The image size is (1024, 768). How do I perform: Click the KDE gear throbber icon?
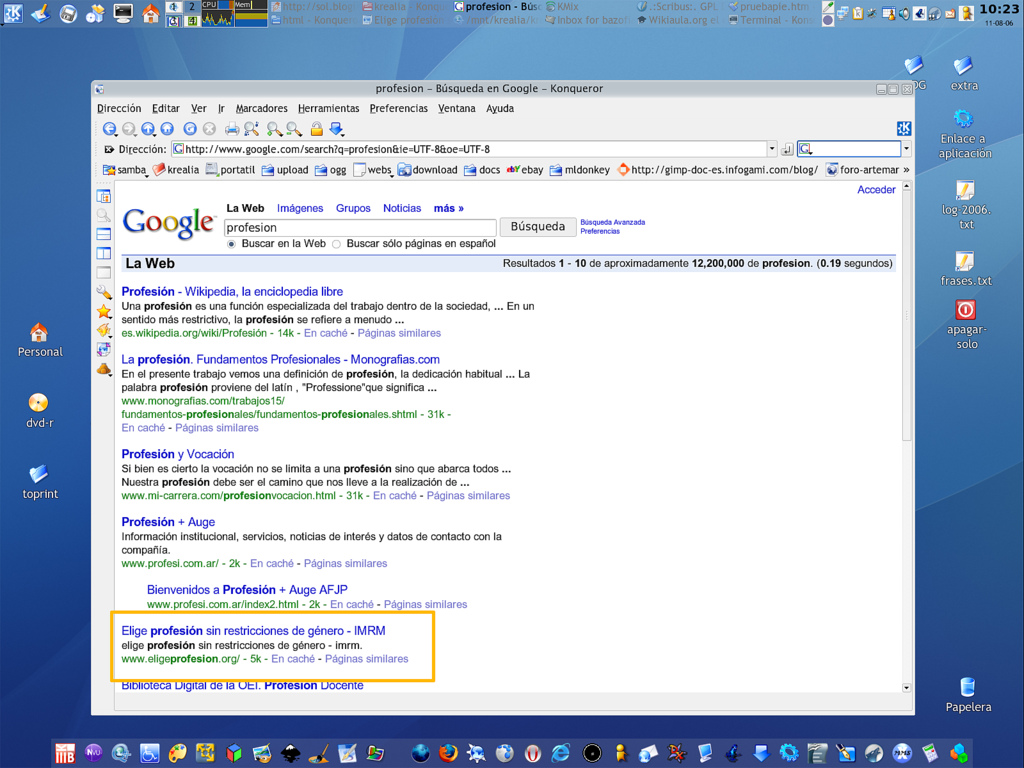pos(904,129)
